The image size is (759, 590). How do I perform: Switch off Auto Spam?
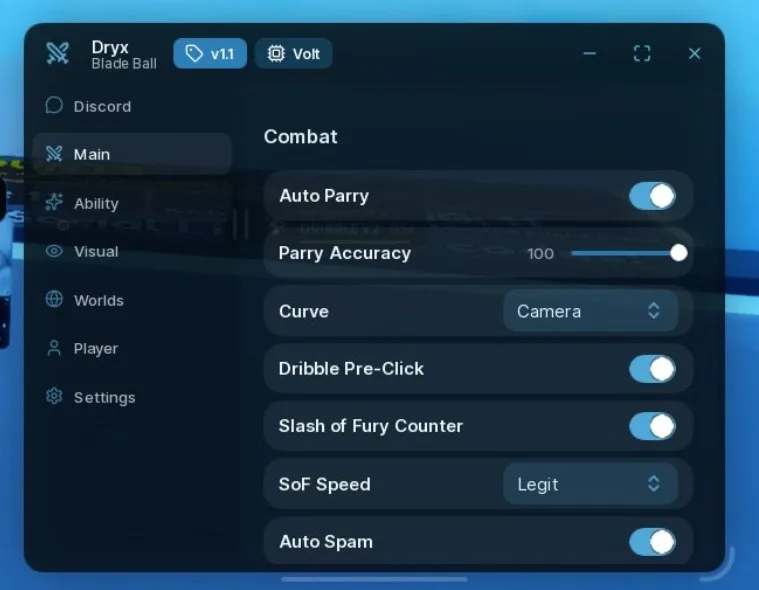coord(653,542)
